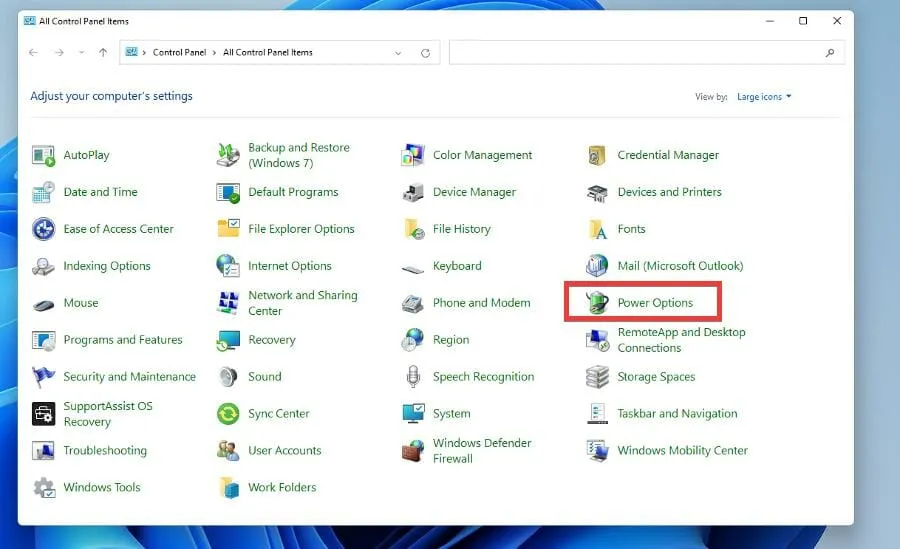Go up one level with the up arrow
The height and width of the screenshot is (549, 900).
point(103,53)
